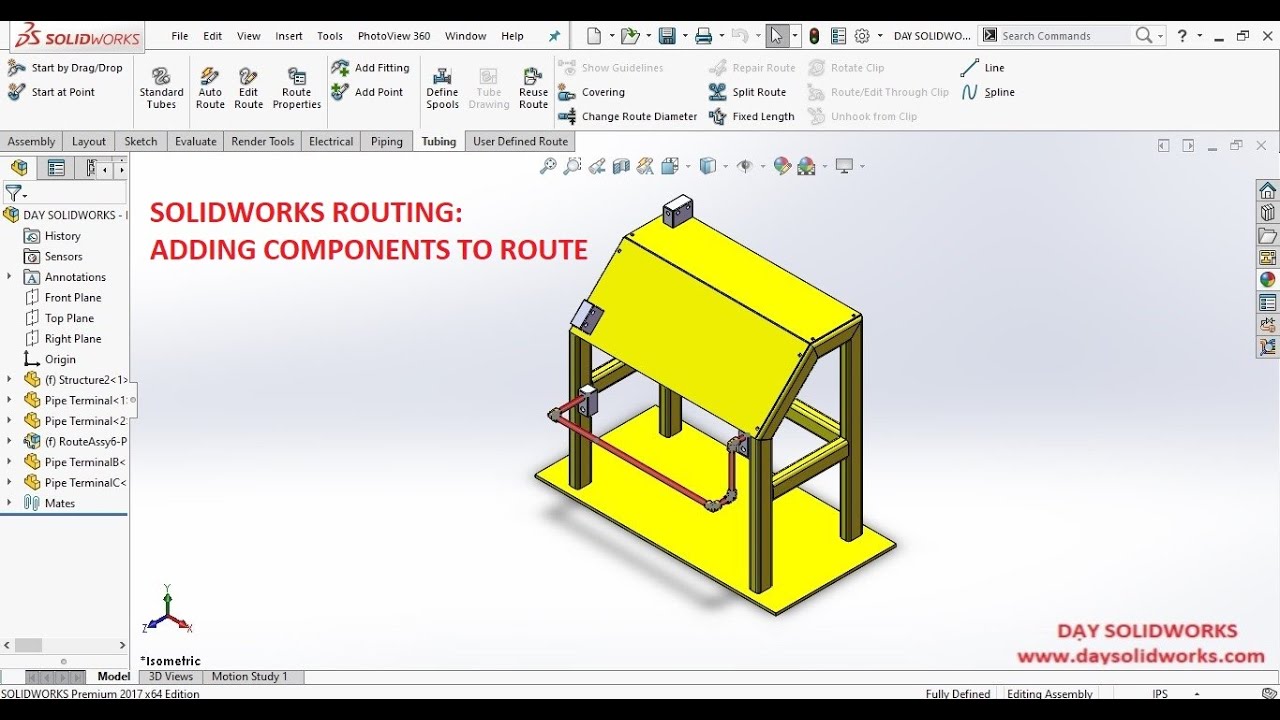Open the Appearances task pane tab
Viewport: 1280px width, 720px height.
(1268, 280)
